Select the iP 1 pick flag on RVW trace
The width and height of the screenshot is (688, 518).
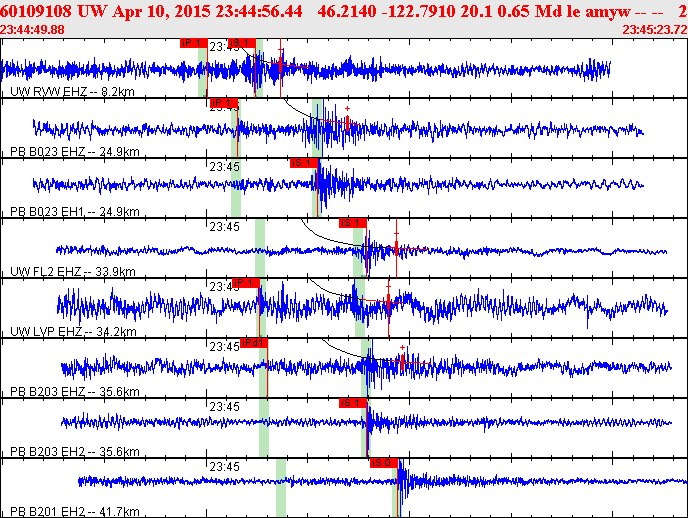[194, 43]
